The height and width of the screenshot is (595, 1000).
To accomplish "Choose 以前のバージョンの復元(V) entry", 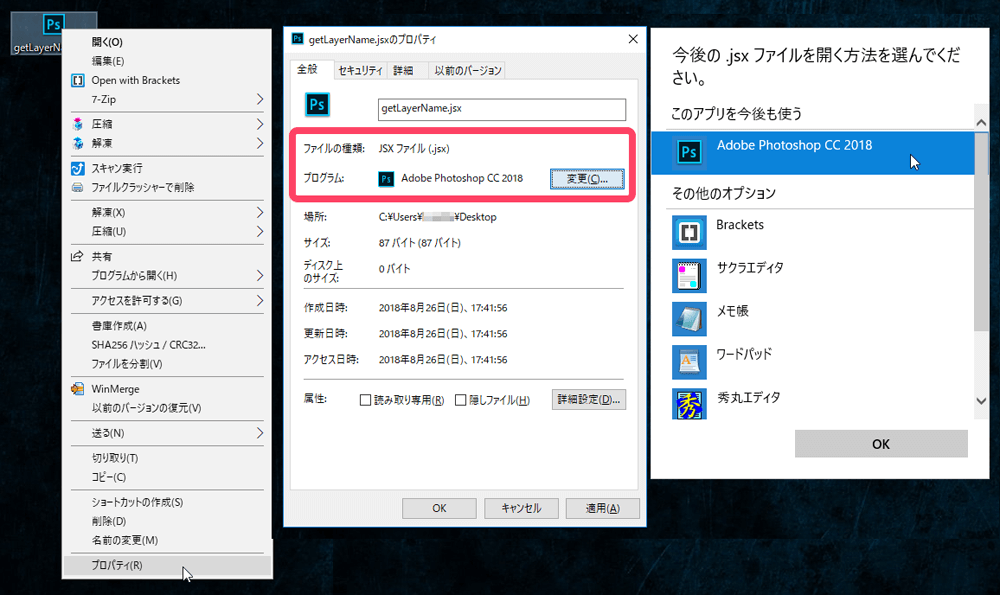I will click(x=167, y=408).
